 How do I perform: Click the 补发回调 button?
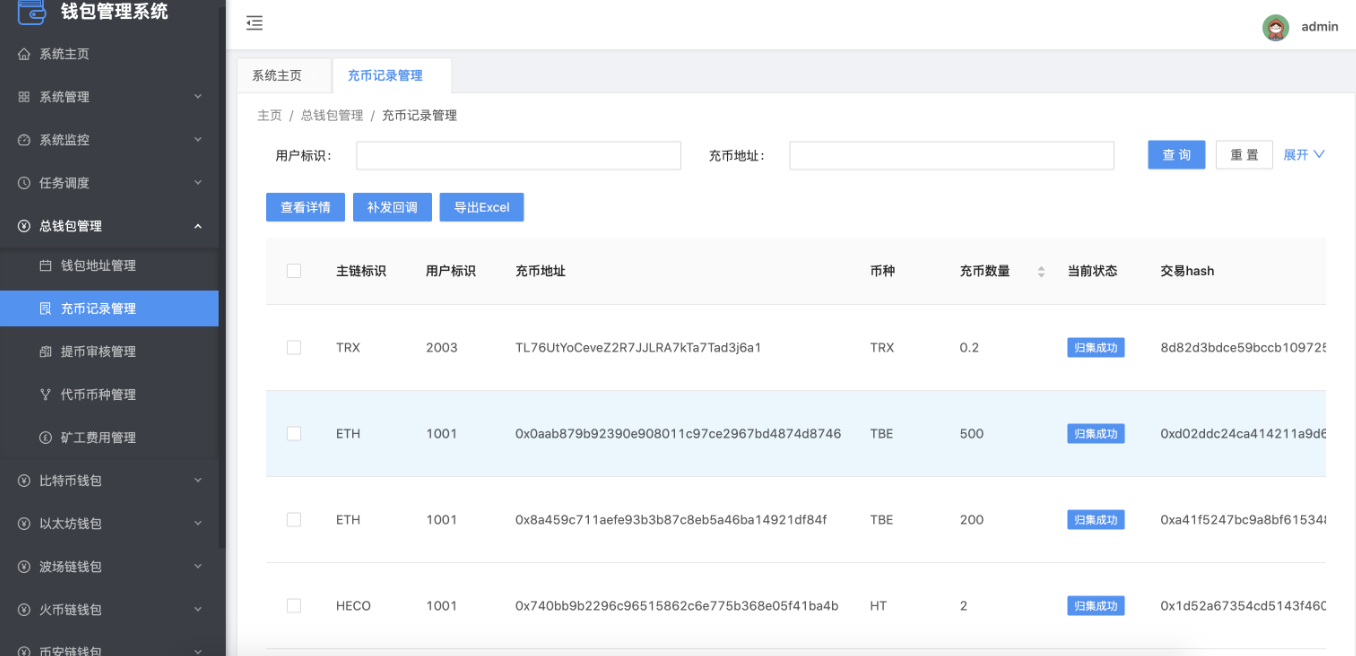click(x=392, y=207)
